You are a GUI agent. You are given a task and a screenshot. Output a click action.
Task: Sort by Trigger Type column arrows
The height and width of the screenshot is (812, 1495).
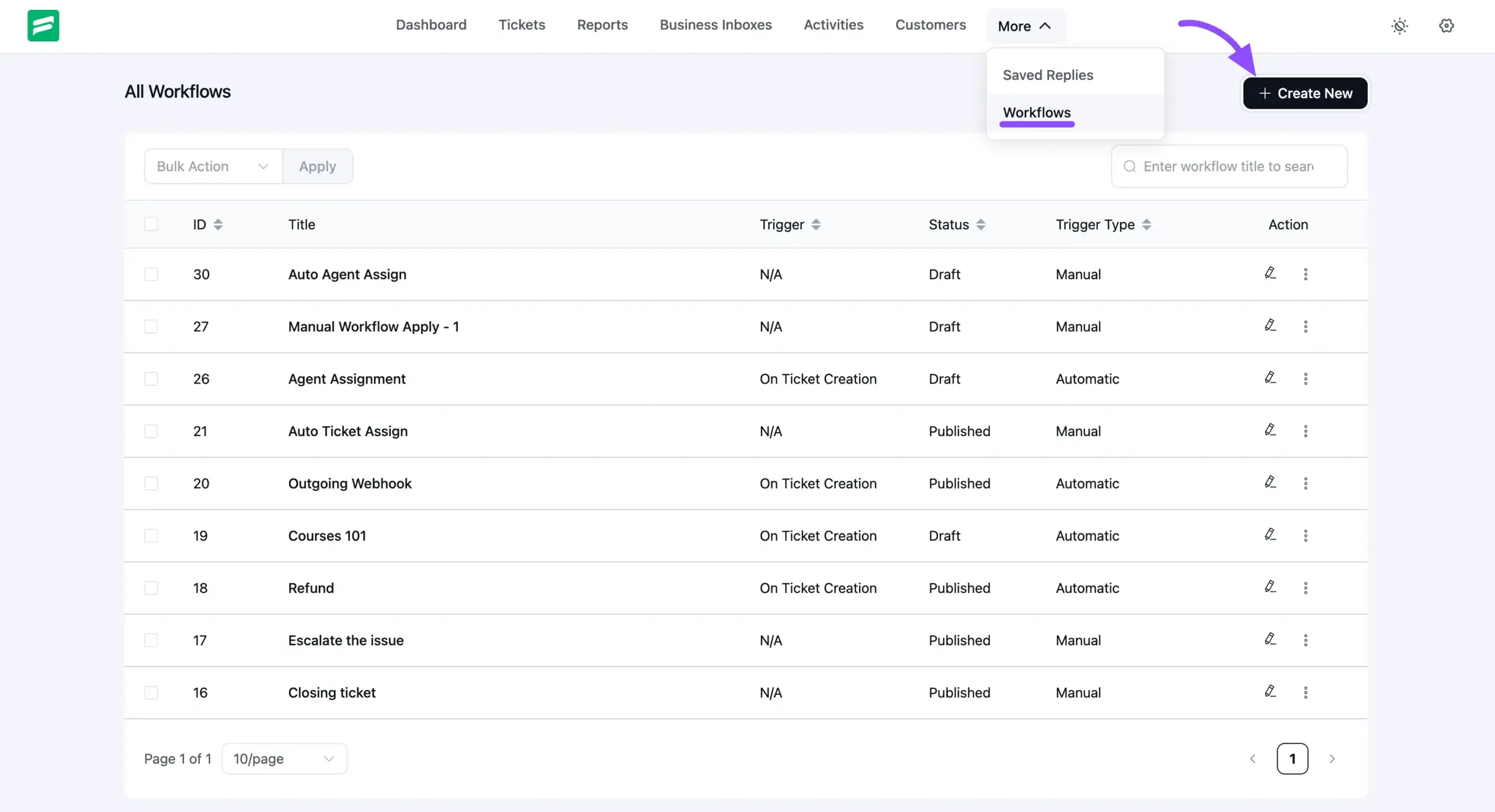pos(1146,225)
